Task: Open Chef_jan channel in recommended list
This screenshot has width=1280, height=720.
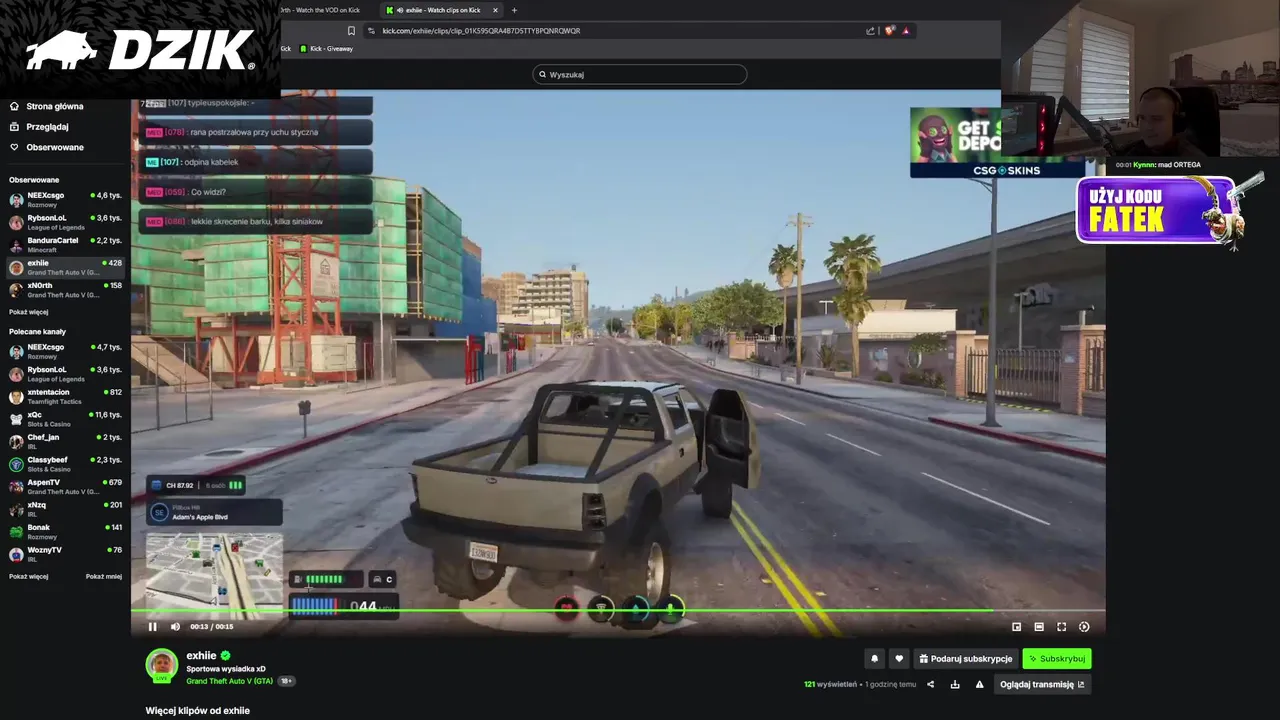Action: (x=65, y=441)
